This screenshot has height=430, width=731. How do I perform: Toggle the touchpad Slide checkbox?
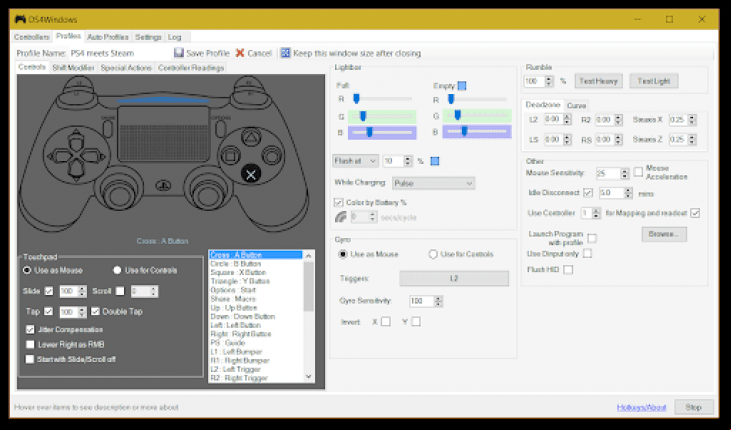coord(48,291)
